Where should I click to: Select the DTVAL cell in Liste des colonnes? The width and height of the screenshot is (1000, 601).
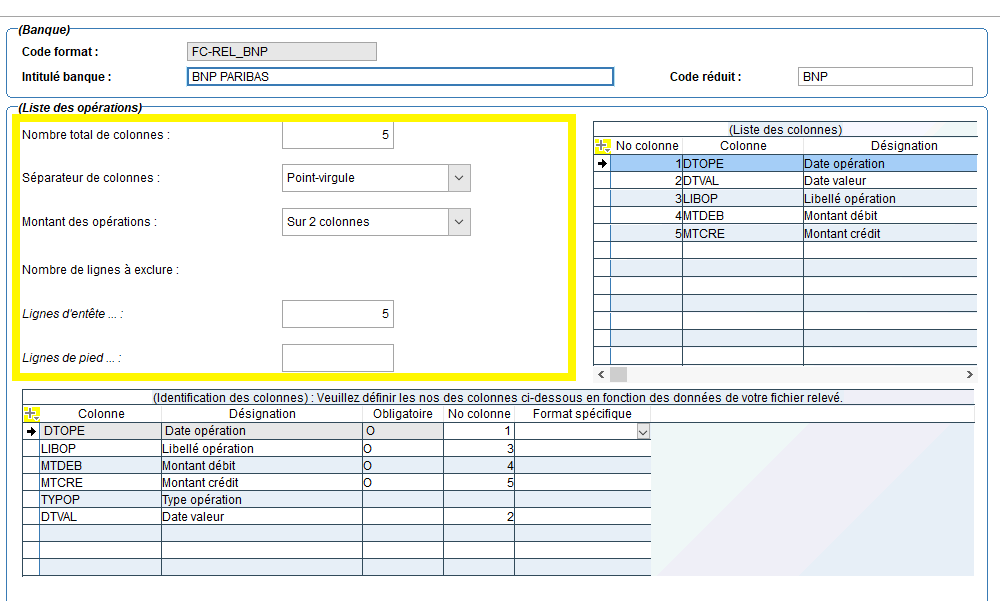click(x=743, y=181)
